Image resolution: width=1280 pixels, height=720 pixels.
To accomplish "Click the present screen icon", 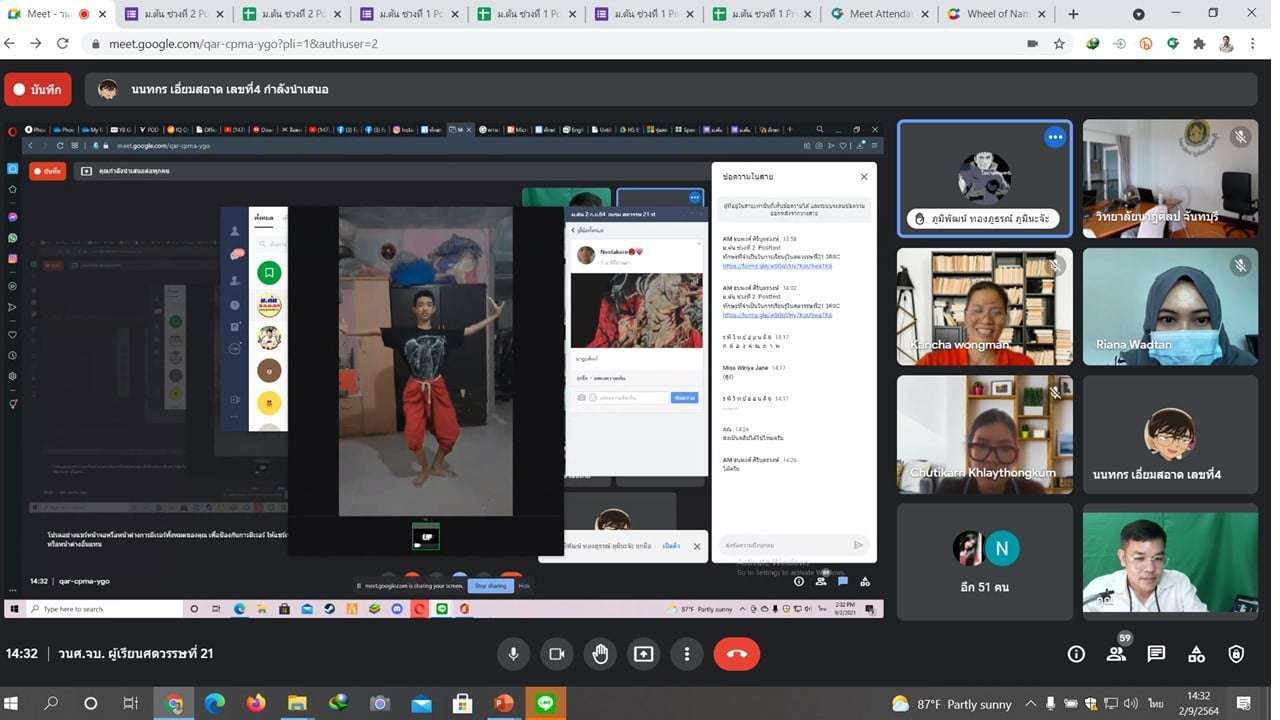I will pos(643,654).
